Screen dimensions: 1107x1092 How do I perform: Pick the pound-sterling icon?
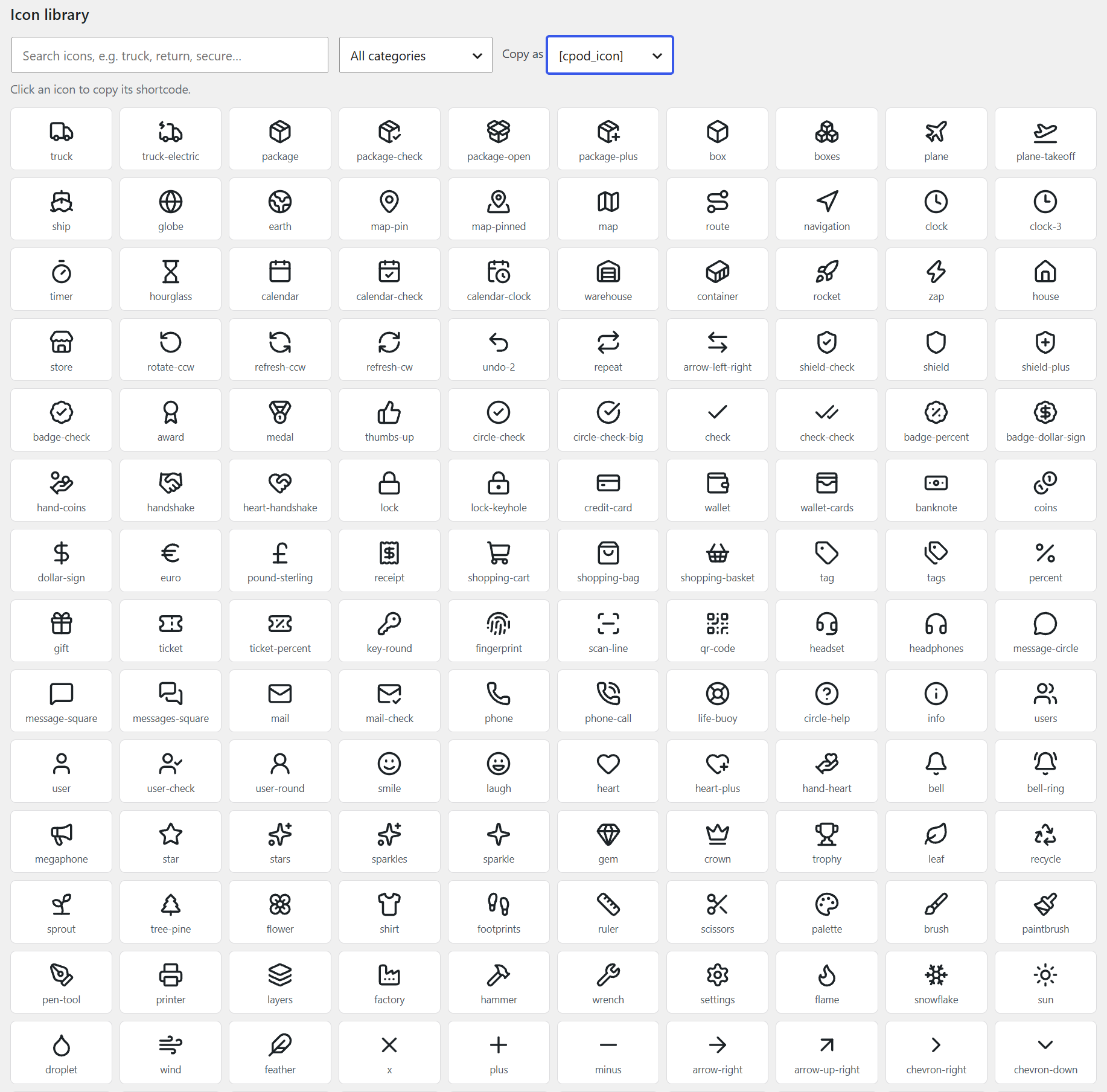280,561
